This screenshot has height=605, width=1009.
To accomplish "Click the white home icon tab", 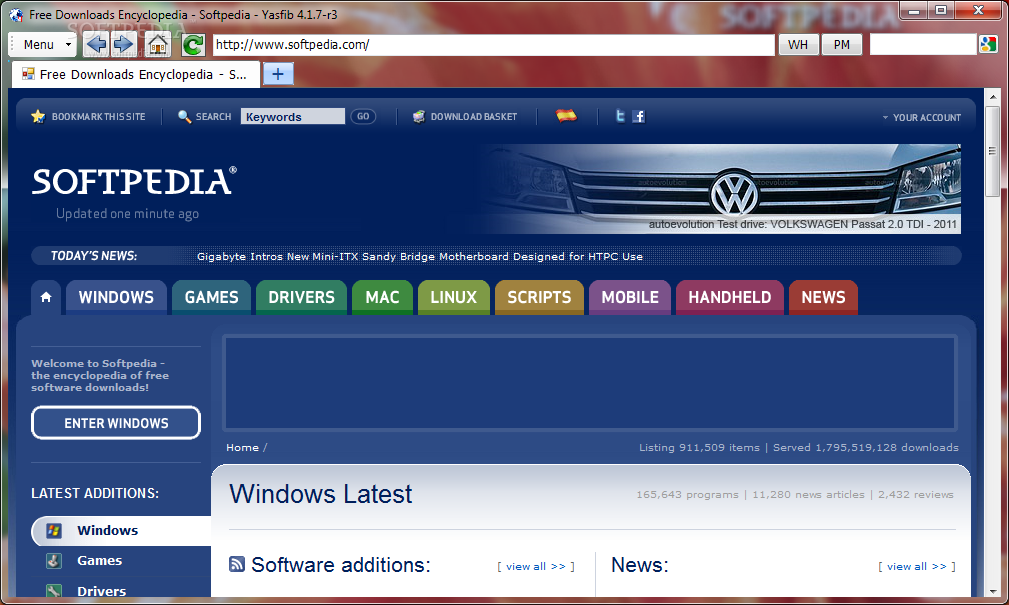I will pyautogui.click(x=46, y=297).
